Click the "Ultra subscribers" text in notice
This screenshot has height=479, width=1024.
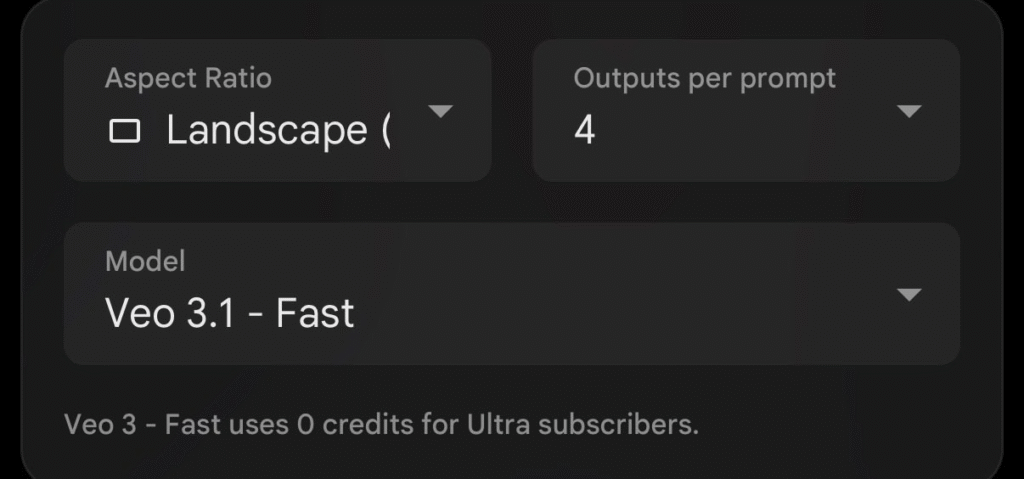click(x=582, y=424)
